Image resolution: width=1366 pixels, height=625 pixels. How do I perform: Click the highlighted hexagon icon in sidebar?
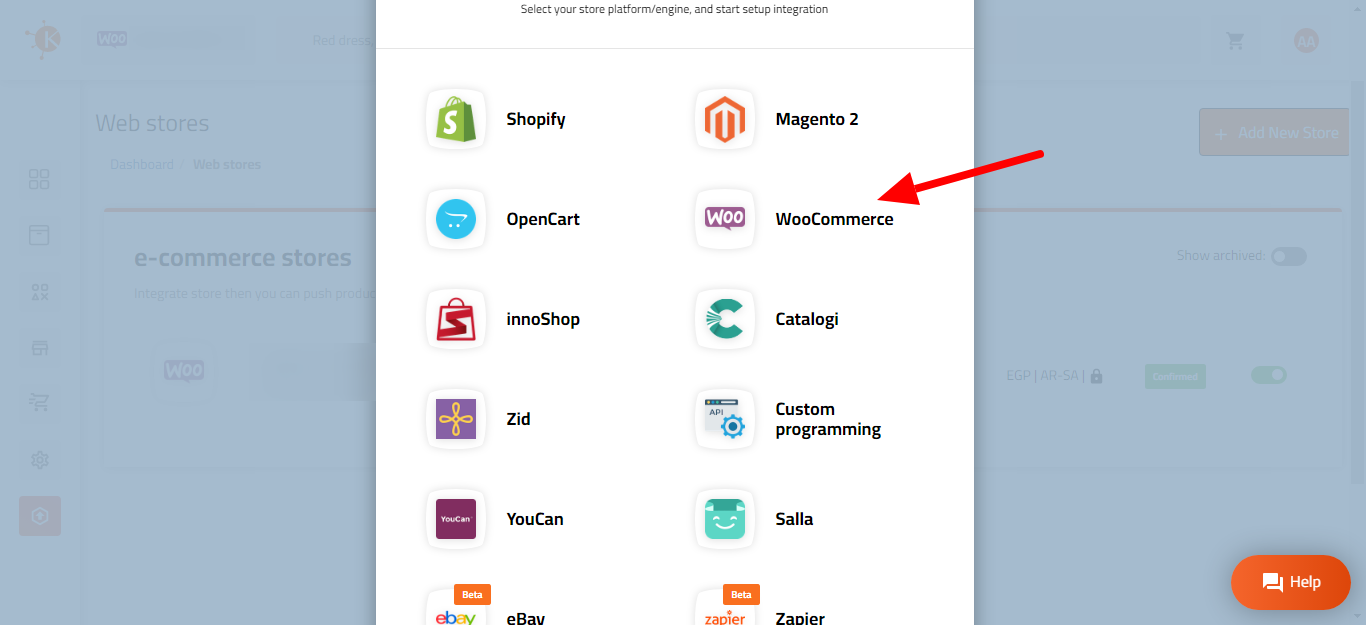coord(40,516)
